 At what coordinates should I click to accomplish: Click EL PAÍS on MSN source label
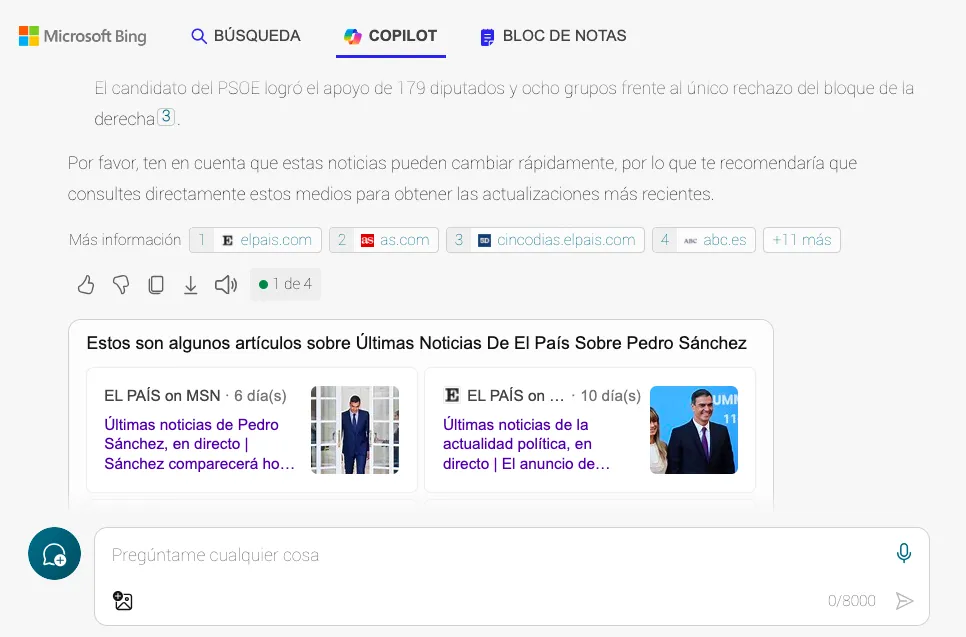[162, 396]
